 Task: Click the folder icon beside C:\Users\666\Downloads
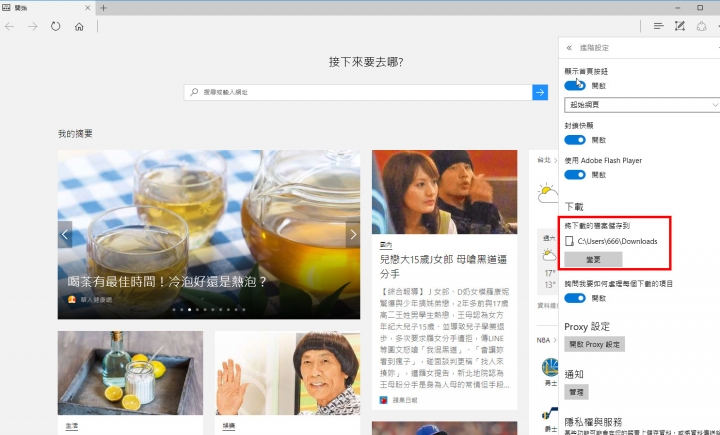tap(569, 241)
